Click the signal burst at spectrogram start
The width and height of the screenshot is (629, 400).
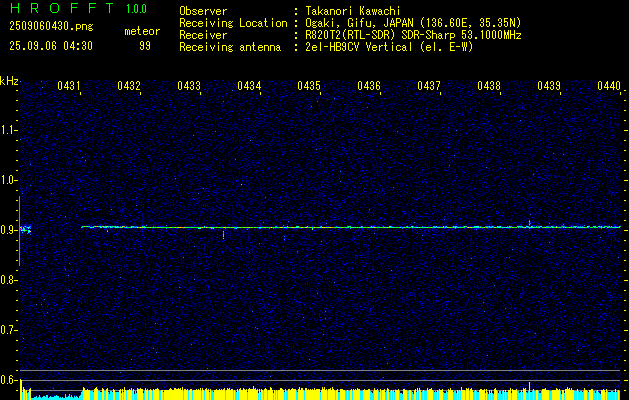click(x=26, y=229)
